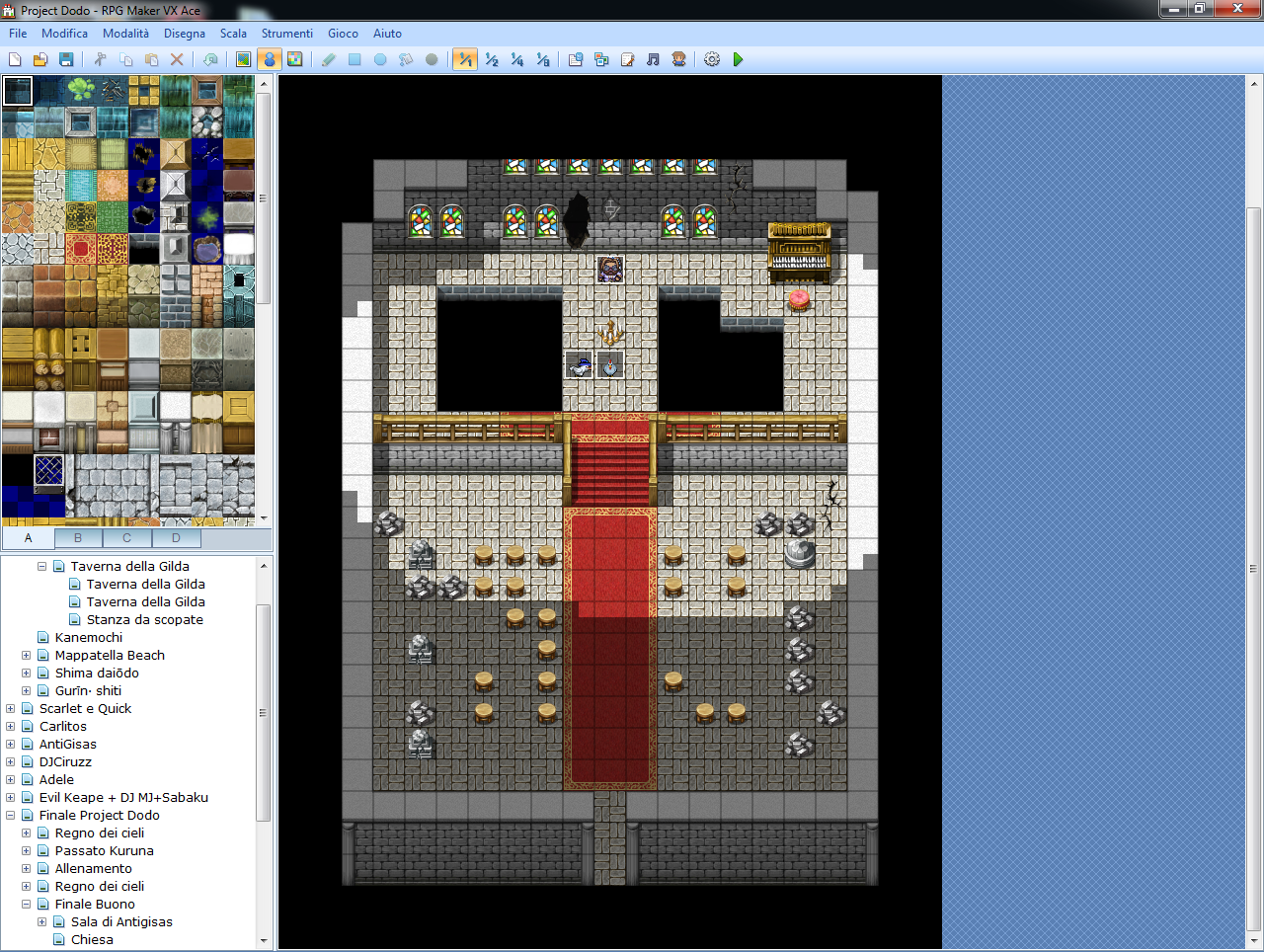The width and height of the screenshot is (1264, 952).
Task: Select the Flood Fill tool
Action: click(x=406, y=59)
